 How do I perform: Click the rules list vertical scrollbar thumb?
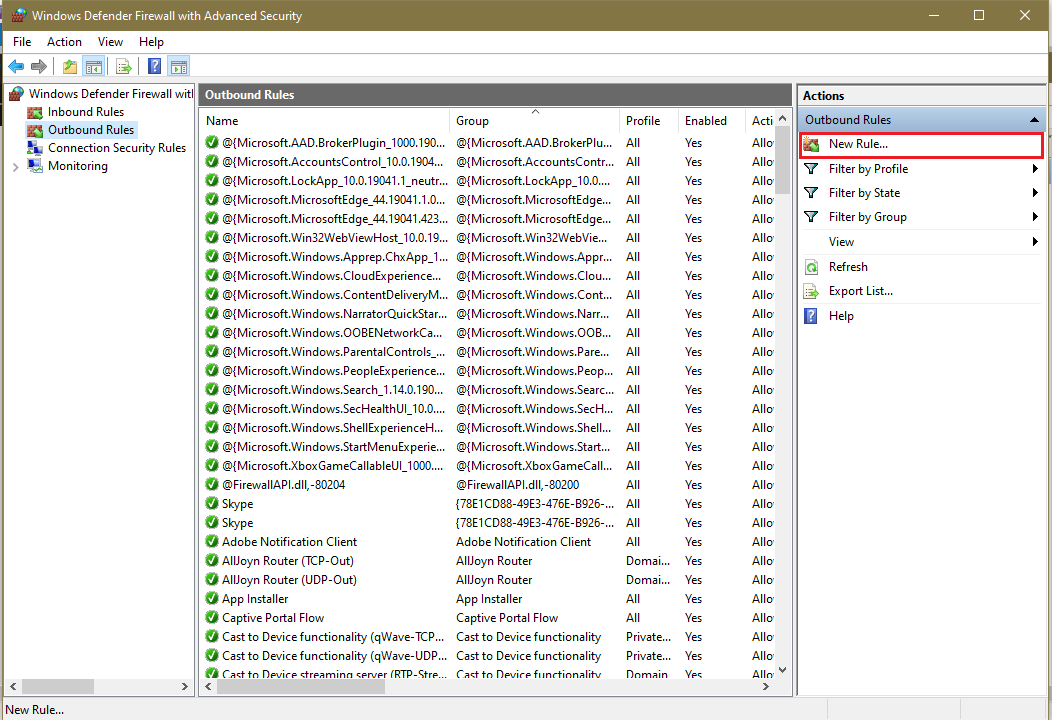pyautogui.click(x=782, y=160)
